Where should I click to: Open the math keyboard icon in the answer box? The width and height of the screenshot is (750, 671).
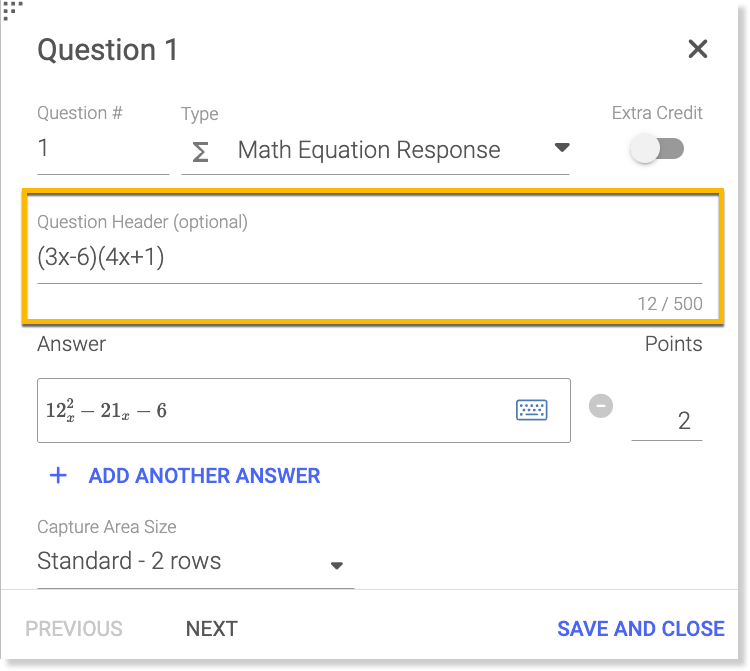(531, 410)
